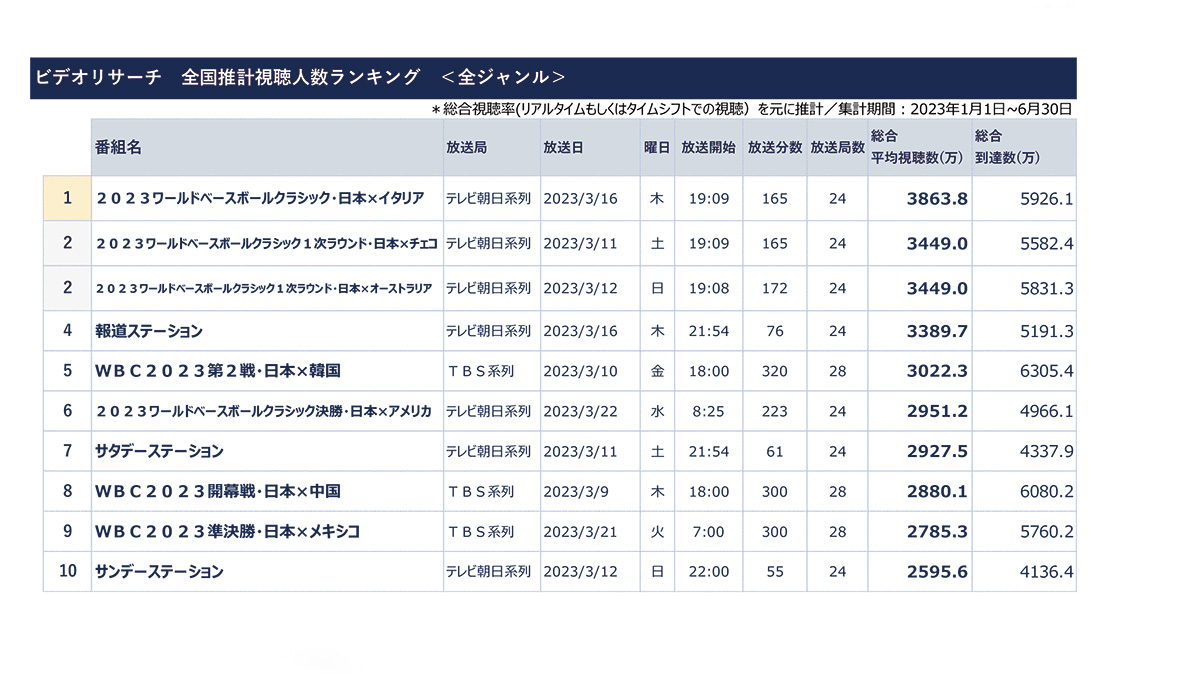Click the broadcast date 2023/3/22
The width and height of the screenshot is (1200, 686).
click(581, 411)
